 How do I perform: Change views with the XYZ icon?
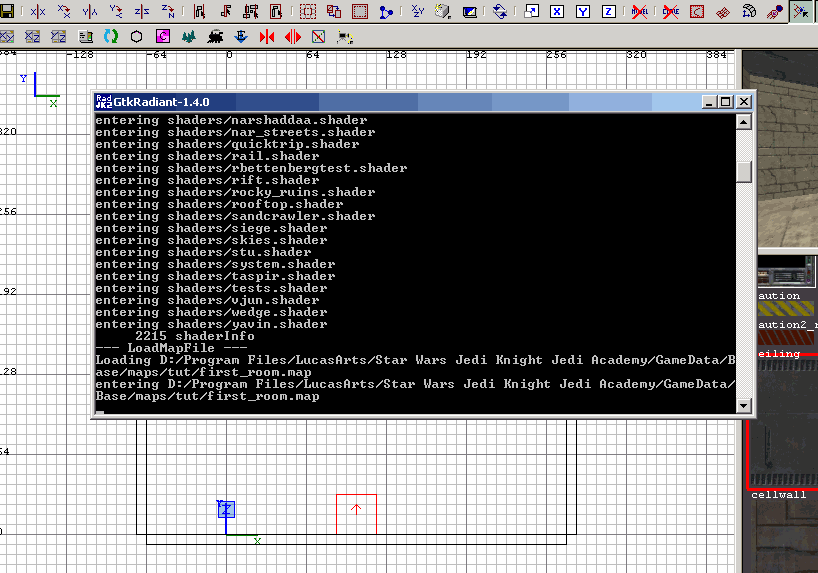[417, 11]
